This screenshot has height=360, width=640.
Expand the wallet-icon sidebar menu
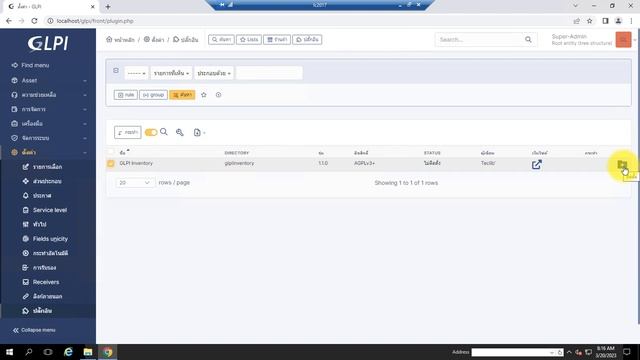48,109
